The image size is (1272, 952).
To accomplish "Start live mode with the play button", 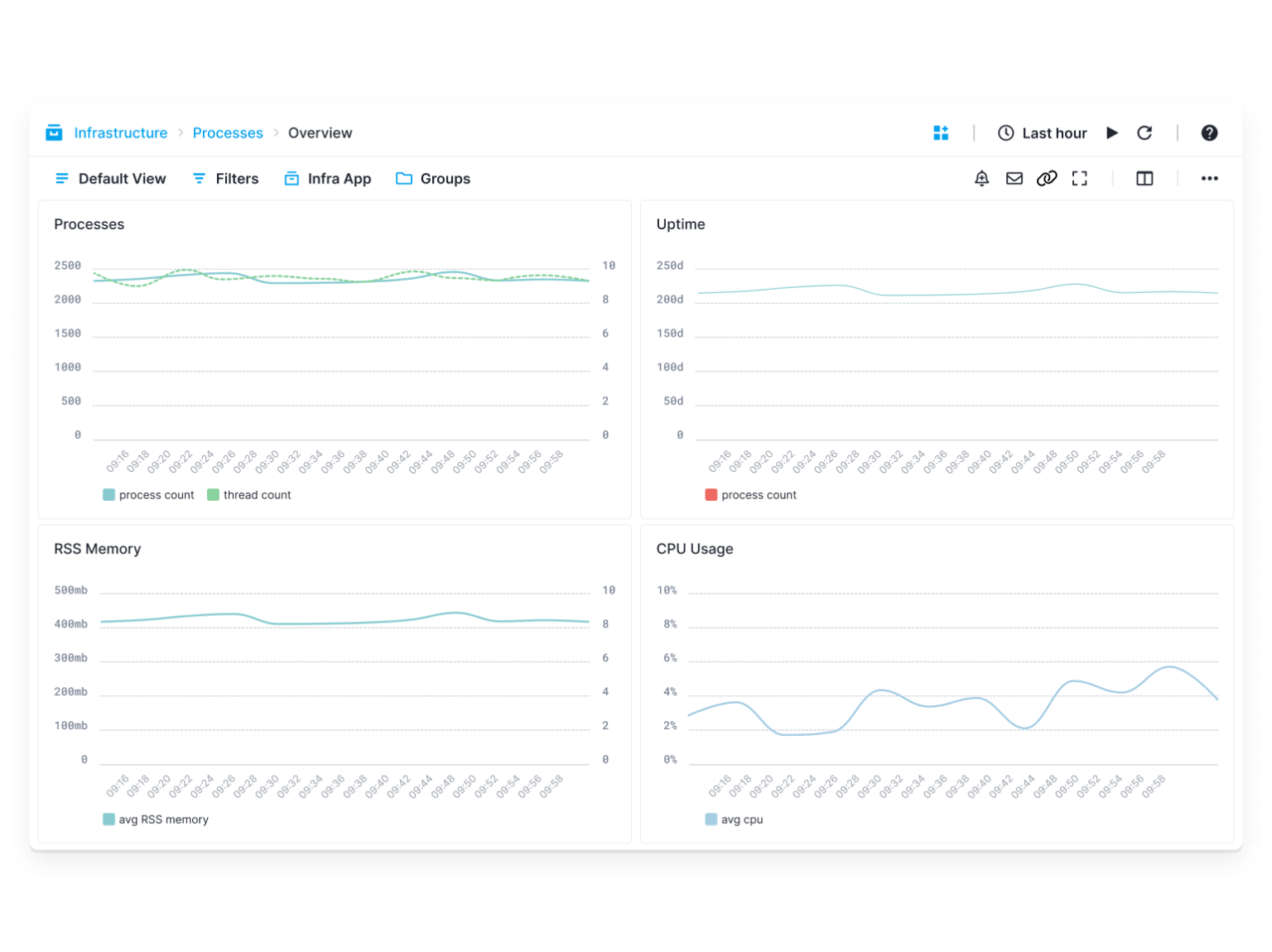I will 1112,132.
